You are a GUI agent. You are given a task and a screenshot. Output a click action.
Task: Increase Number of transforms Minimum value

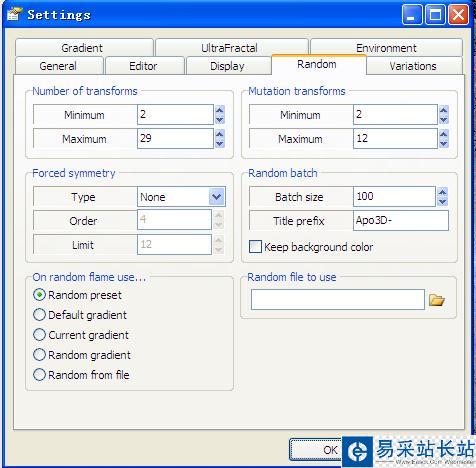(x=220, y=110)
